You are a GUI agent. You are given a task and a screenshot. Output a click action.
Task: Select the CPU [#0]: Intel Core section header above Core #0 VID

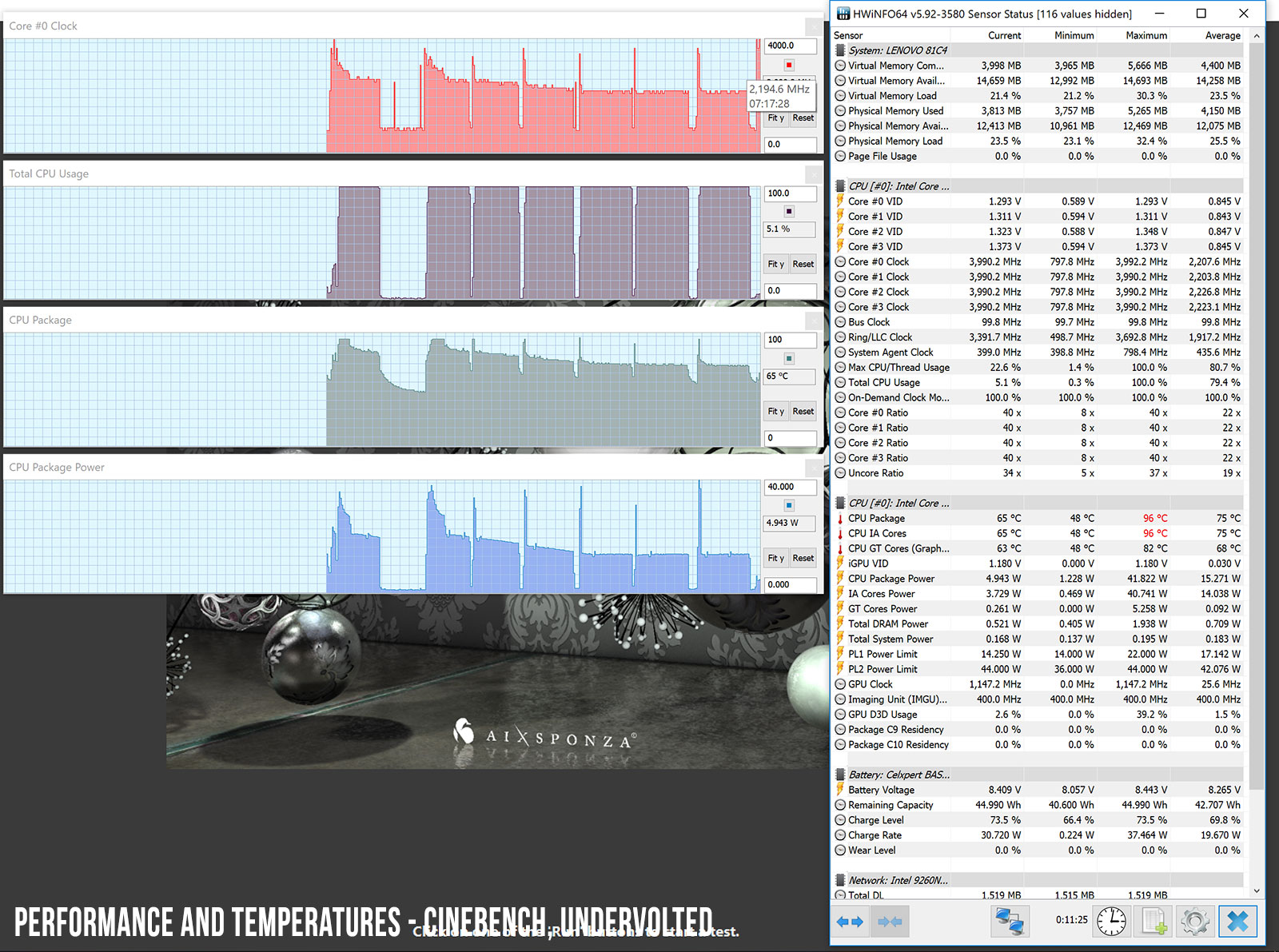[1038, 186]
